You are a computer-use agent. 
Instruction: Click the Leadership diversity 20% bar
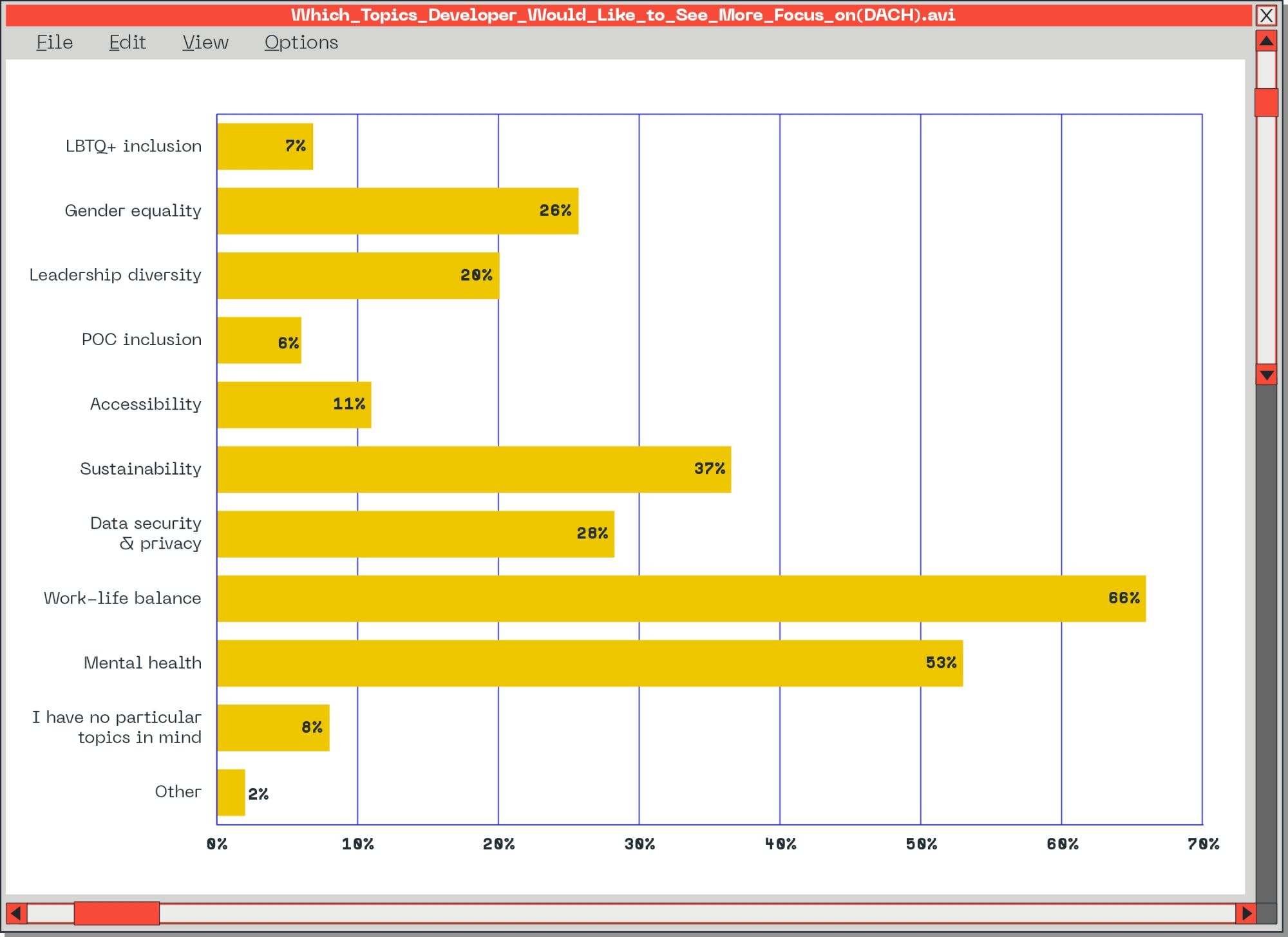358,276
